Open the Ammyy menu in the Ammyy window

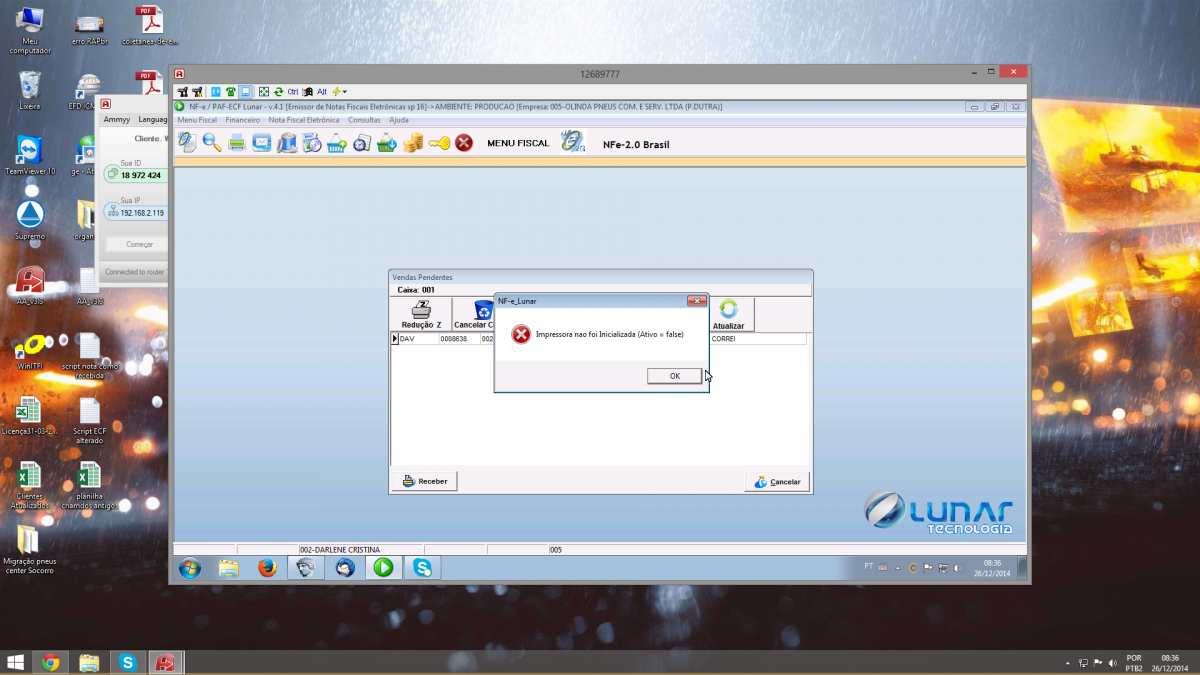117,119
